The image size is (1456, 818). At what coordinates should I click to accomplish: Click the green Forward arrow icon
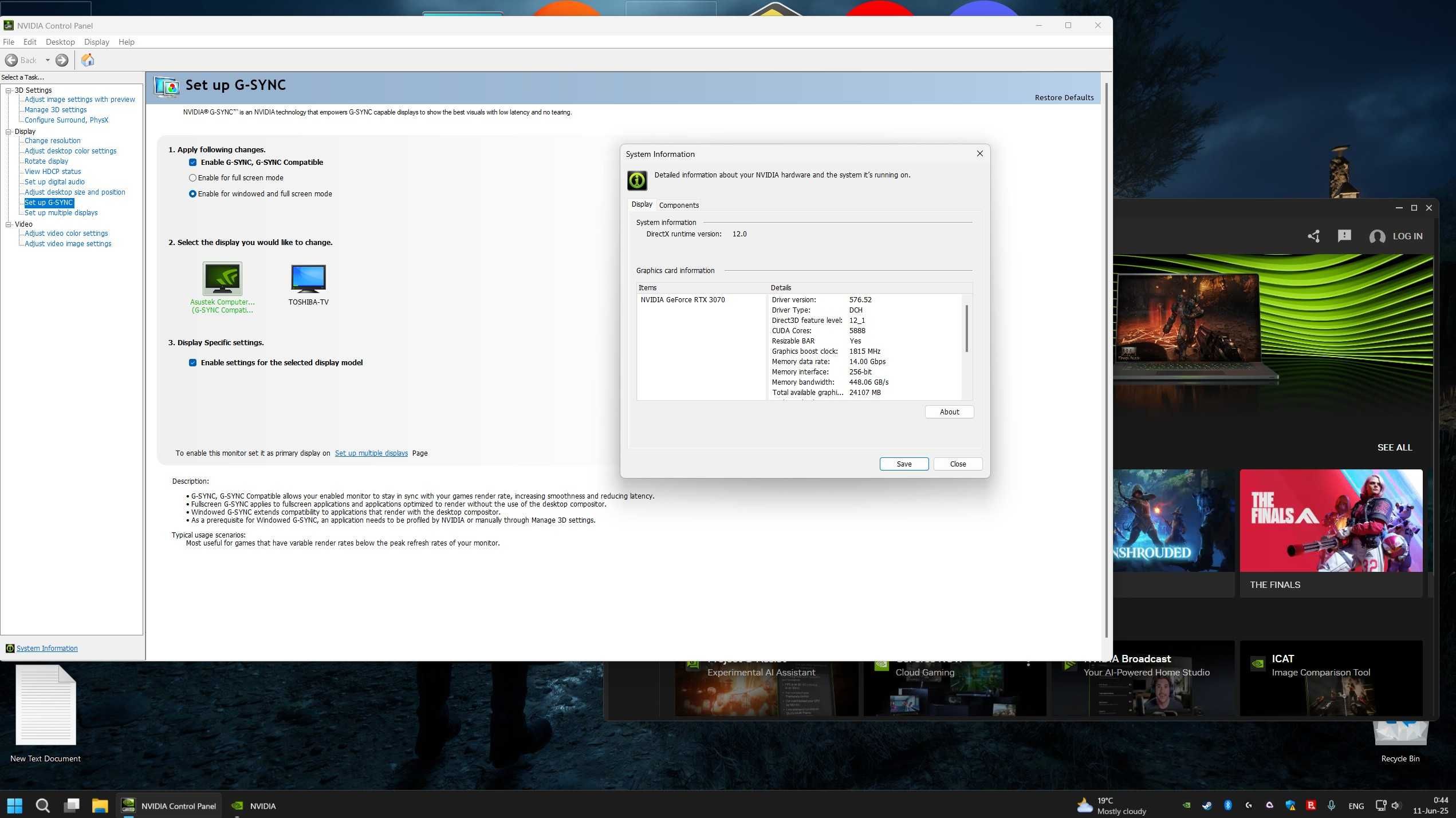coord(62,60)
